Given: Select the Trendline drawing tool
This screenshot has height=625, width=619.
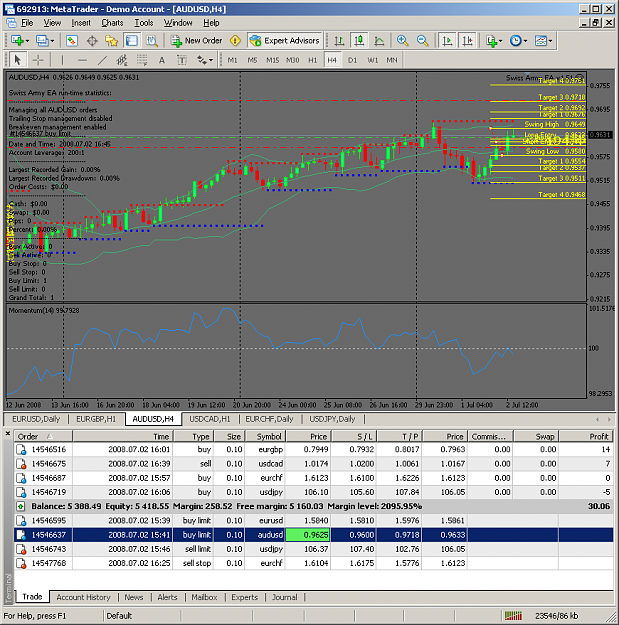Looking at the screenshot, I should click(102, 60).
